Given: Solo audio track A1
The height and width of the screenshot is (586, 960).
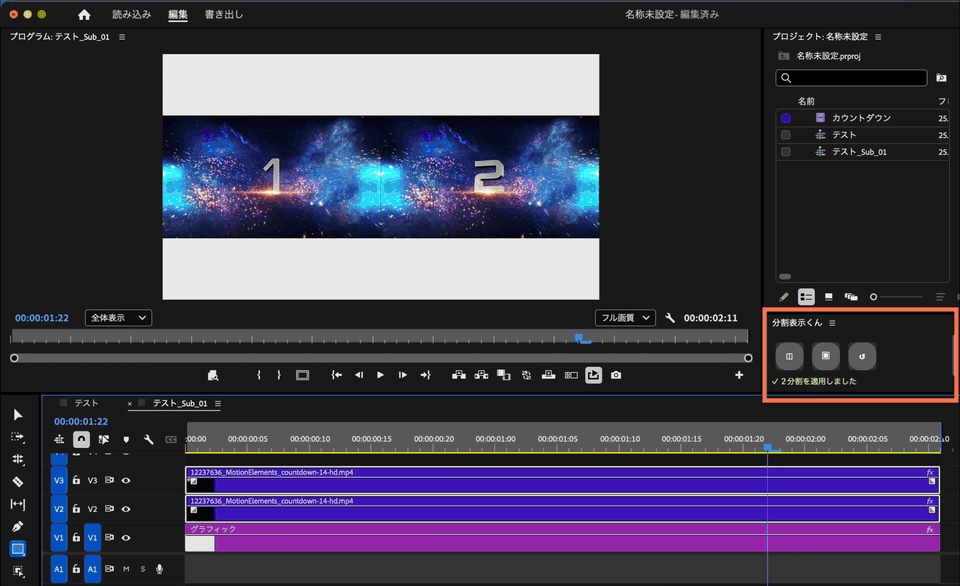Looking at the screenshot, I should (x=143, y=569).
